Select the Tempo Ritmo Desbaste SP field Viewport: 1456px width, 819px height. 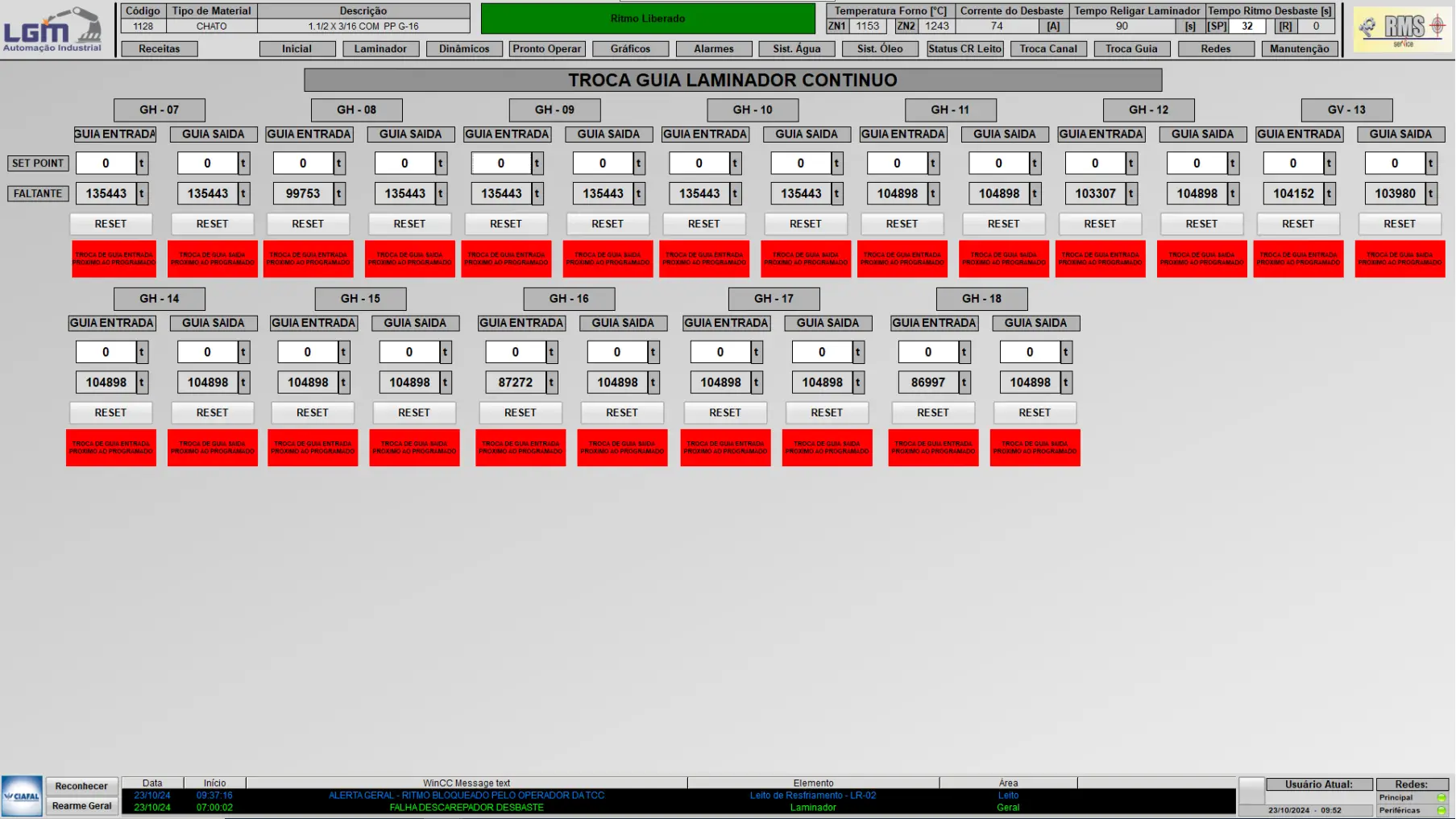tap(1247, 27)
